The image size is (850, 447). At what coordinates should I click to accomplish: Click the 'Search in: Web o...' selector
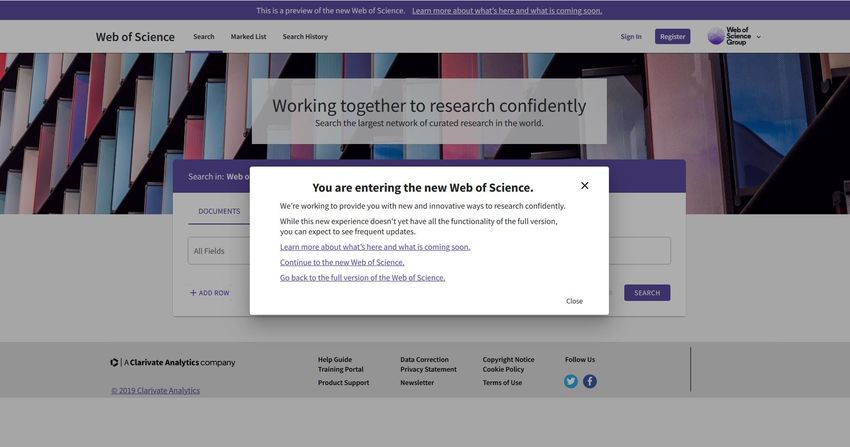(218, 177)
